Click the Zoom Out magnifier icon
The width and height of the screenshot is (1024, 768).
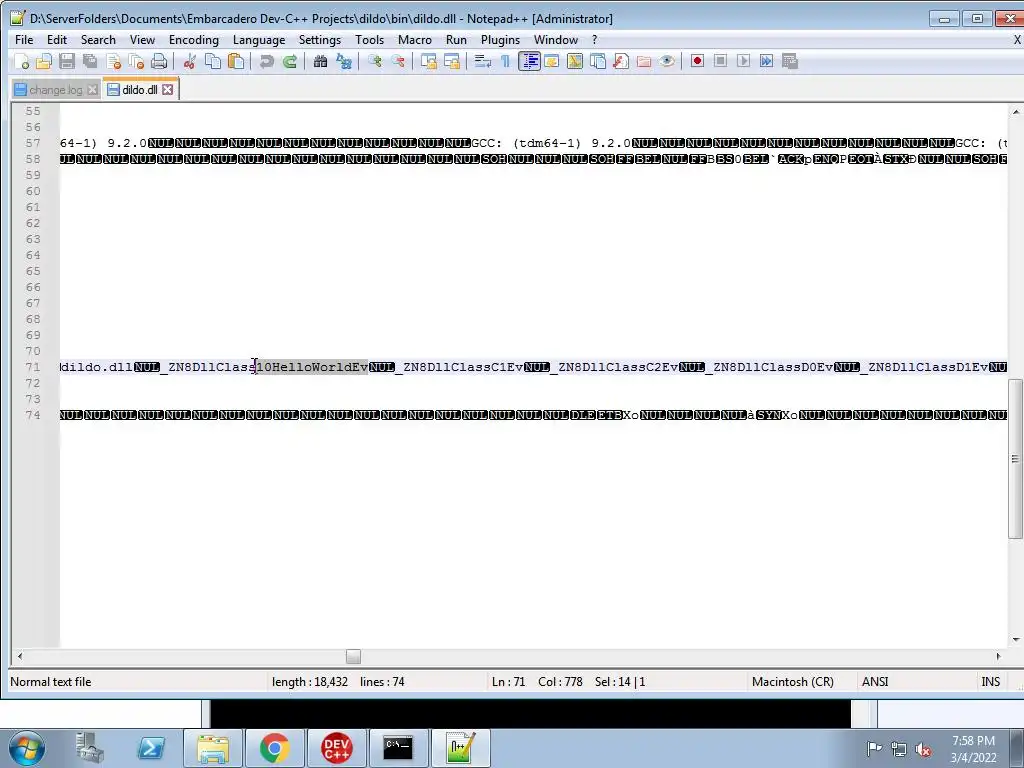[397, 61]
